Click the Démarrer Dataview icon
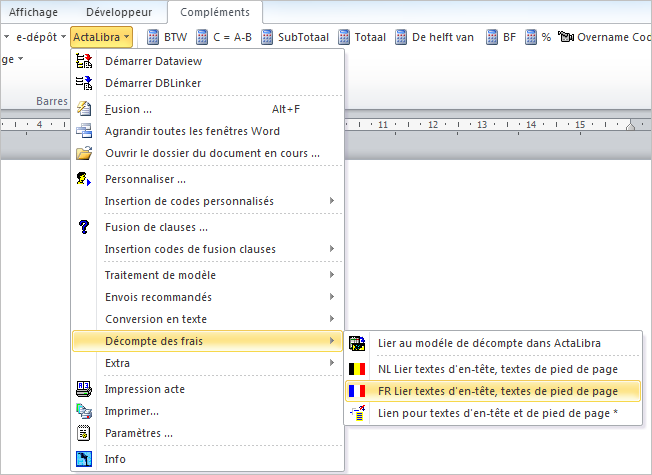 (84, 61)
